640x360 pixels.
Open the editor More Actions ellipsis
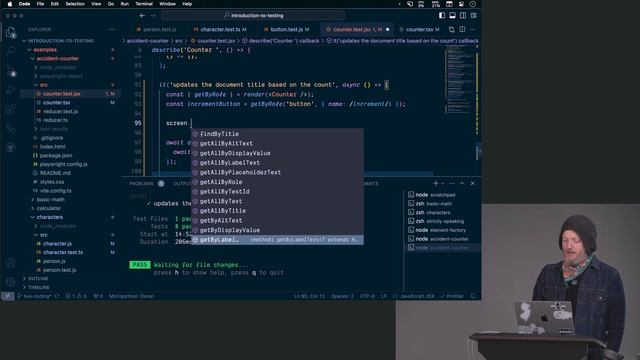[x=473, y=29]
